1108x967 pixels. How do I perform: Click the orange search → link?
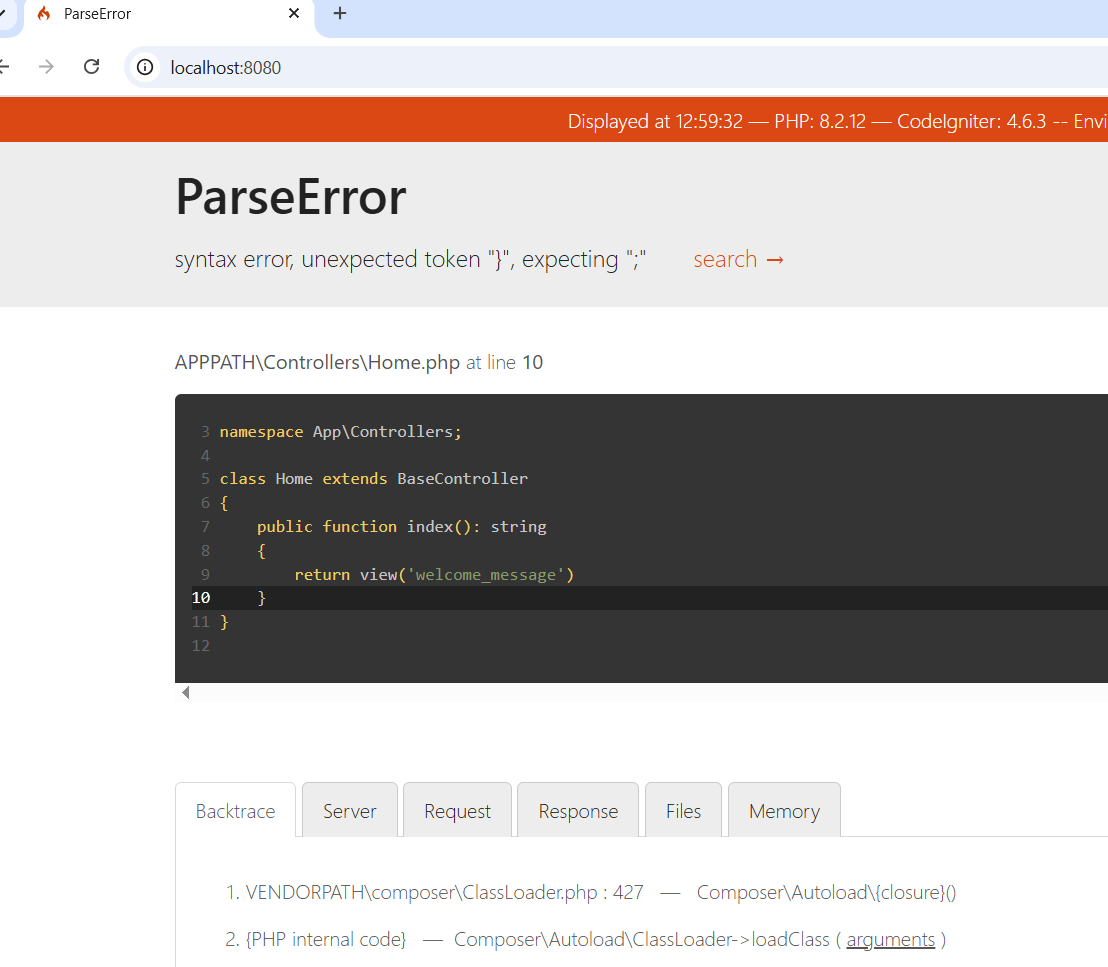[739, 260]
